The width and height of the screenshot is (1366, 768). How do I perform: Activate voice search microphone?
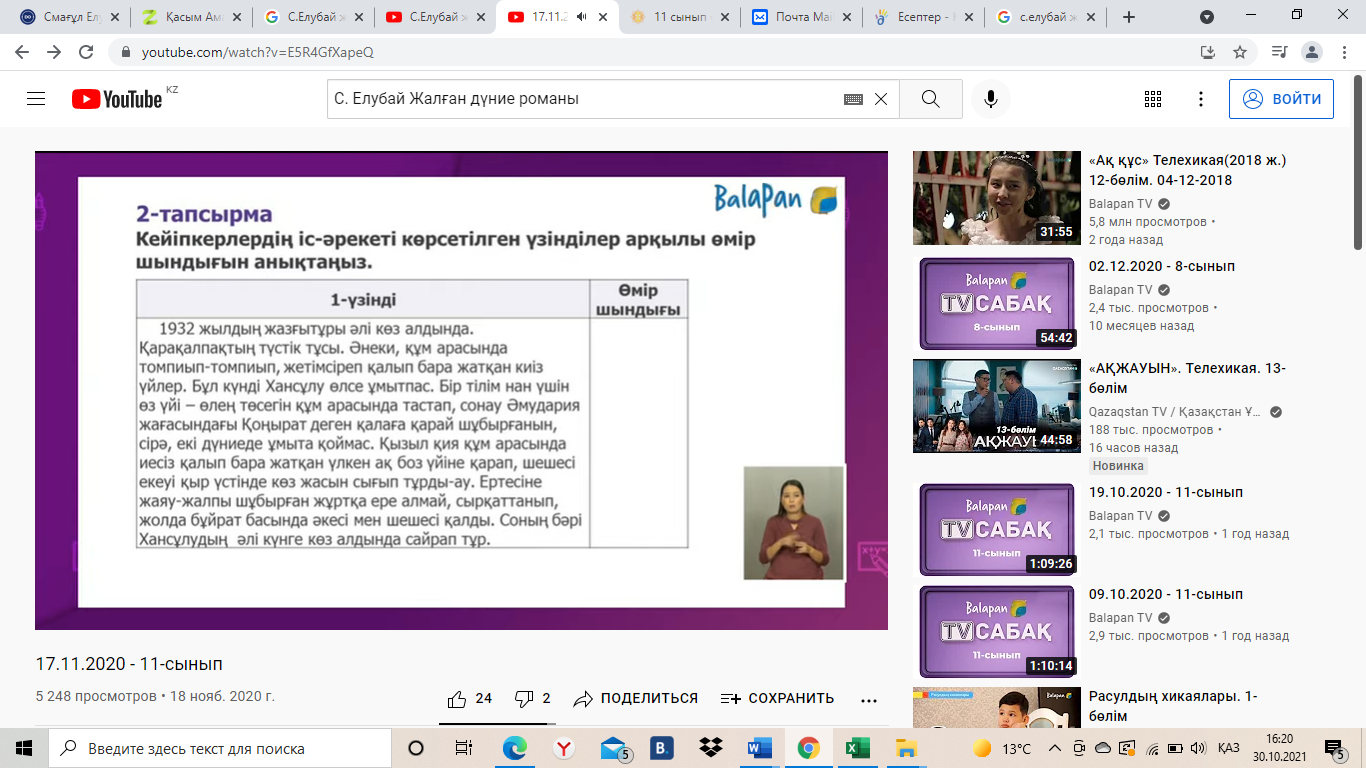click(x=991, y=99)
